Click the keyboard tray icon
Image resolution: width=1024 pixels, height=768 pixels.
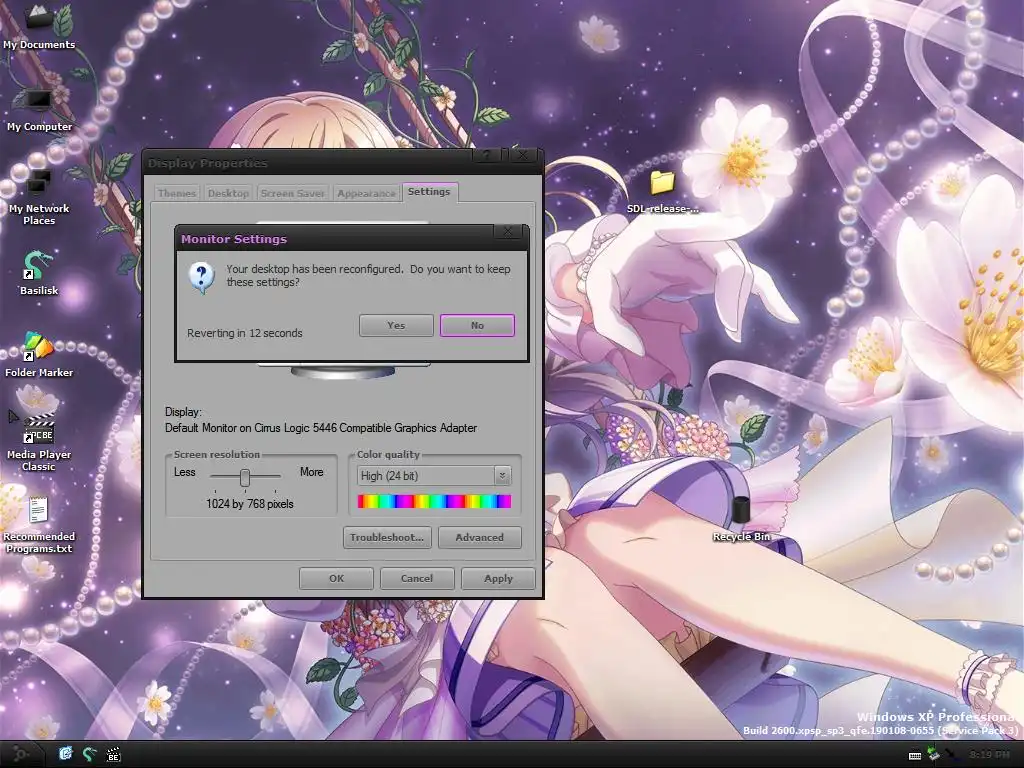[915, 756]
